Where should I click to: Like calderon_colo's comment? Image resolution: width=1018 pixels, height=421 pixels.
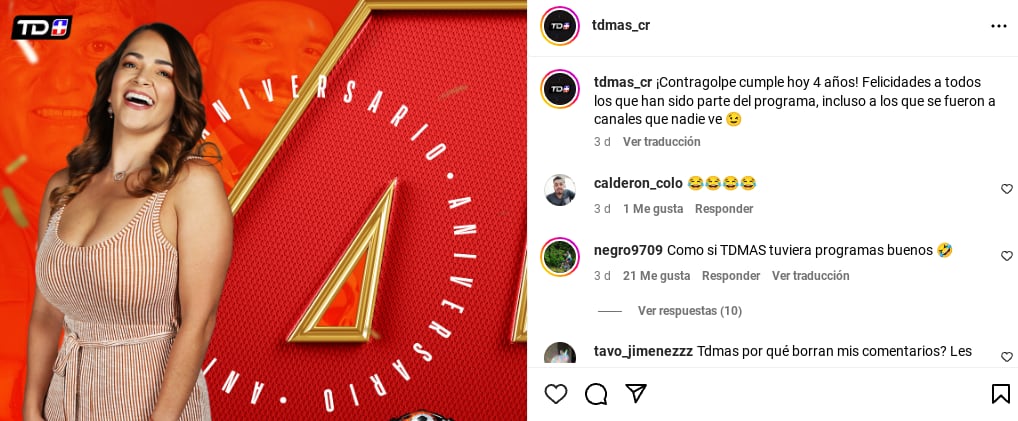pyautogui.click(x=1006, y=189)
